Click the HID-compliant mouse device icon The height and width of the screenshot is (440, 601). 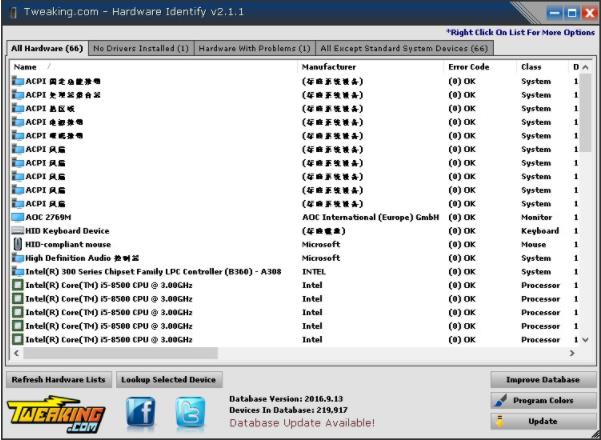click(17, 244)
